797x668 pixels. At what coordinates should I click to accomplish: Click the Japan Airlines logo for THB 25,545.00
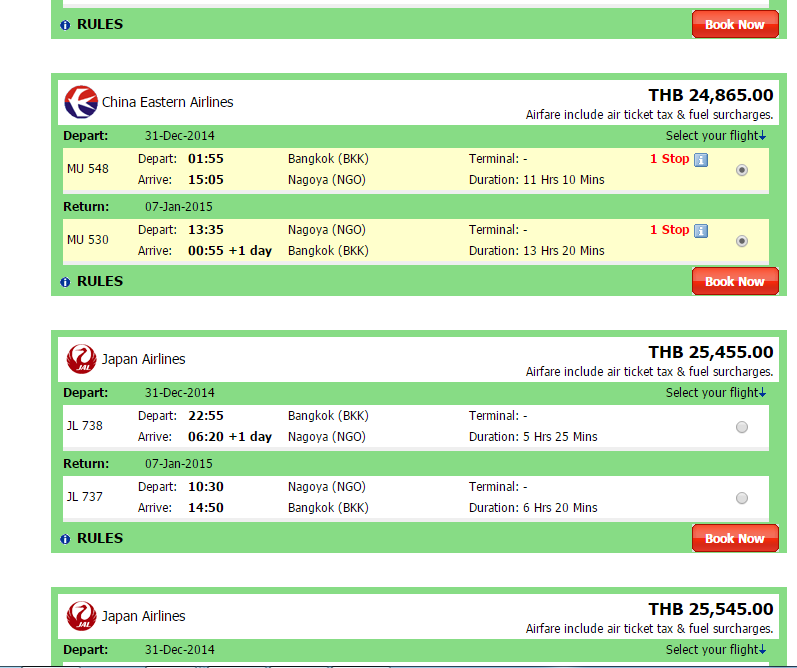pos(81,616)
